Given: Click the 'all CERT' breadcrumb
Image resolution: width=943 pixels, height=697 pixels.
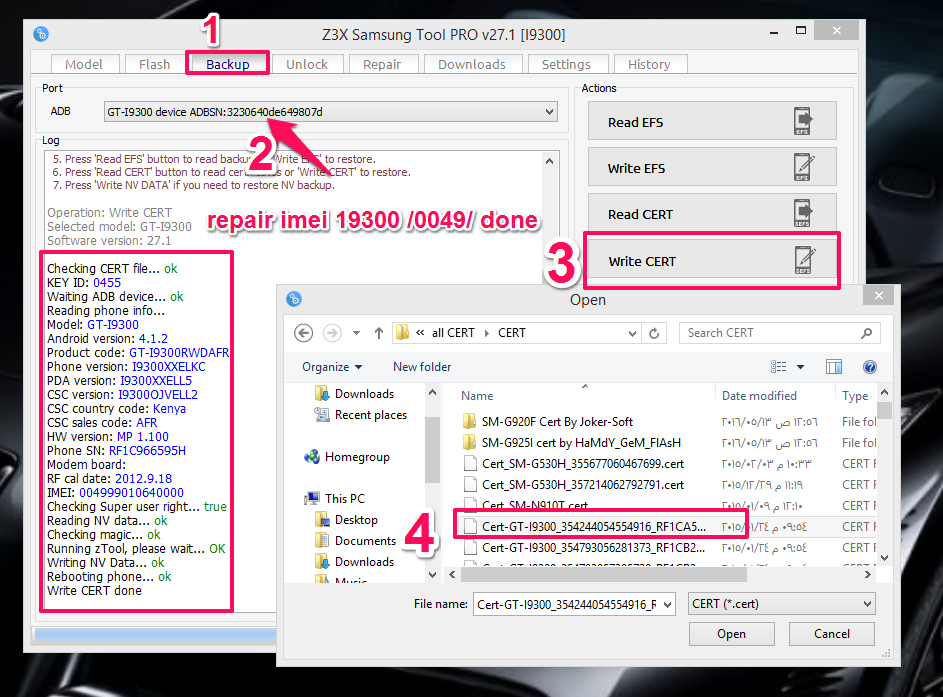Looking at the screenshot, I should [x=453, y=333].
